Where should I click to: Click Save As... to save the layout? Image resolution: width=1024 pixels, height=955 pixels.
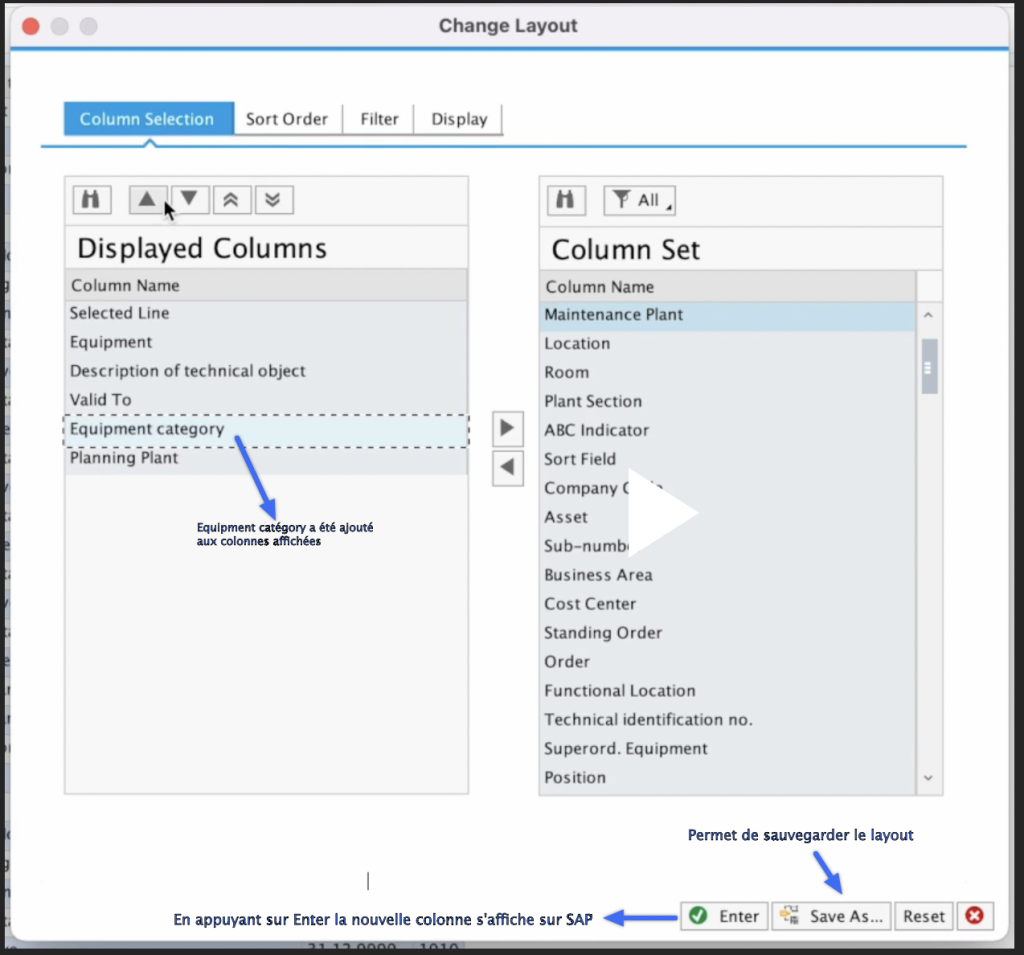click(x=832, y=916)
